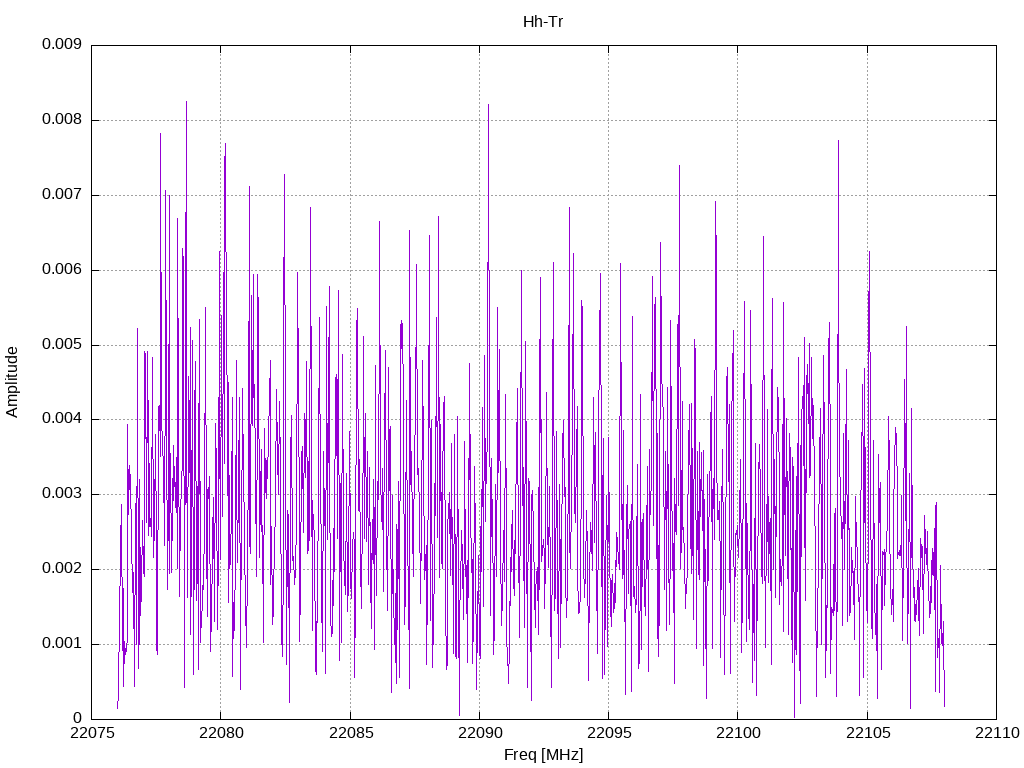This screenshot has height=768, width=1024.
Task: Click the 0.003 y-axis tick label
Action: pyautogui.click(x=62, y=494)
